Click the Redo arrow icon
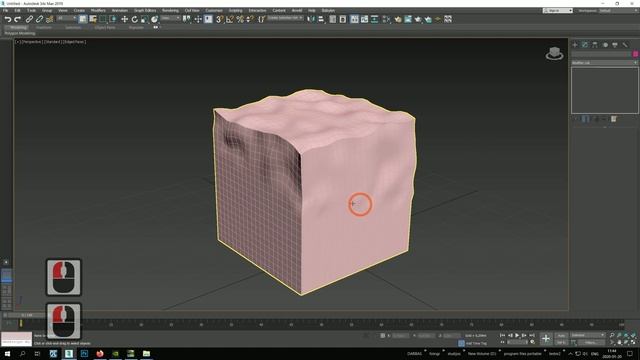Viewport: 640px width, 360px height. click(18, 19)
